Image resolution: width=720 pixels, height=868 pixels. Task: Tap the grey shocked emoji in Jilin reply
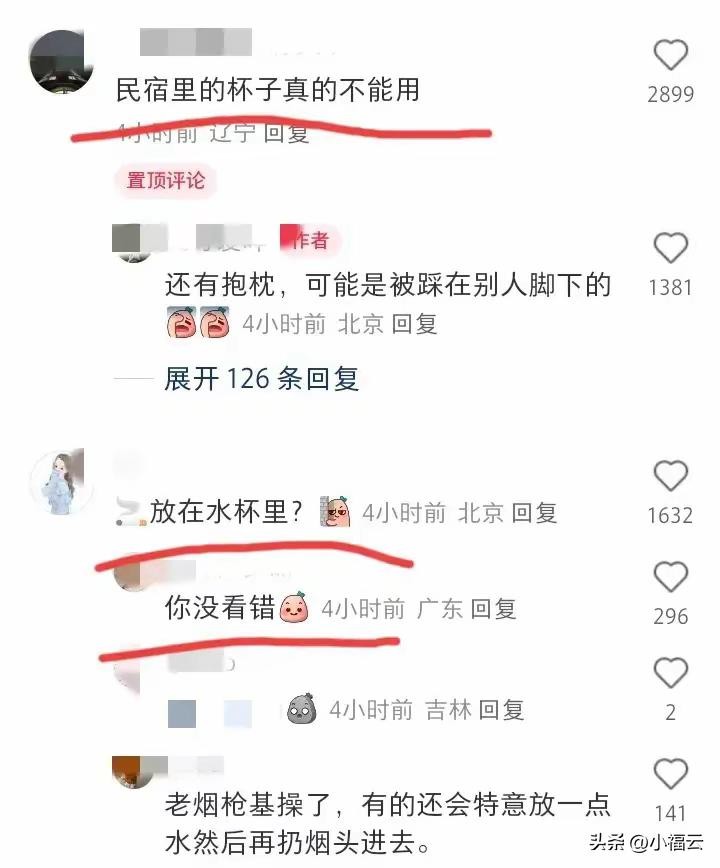[x=302, y=709]
